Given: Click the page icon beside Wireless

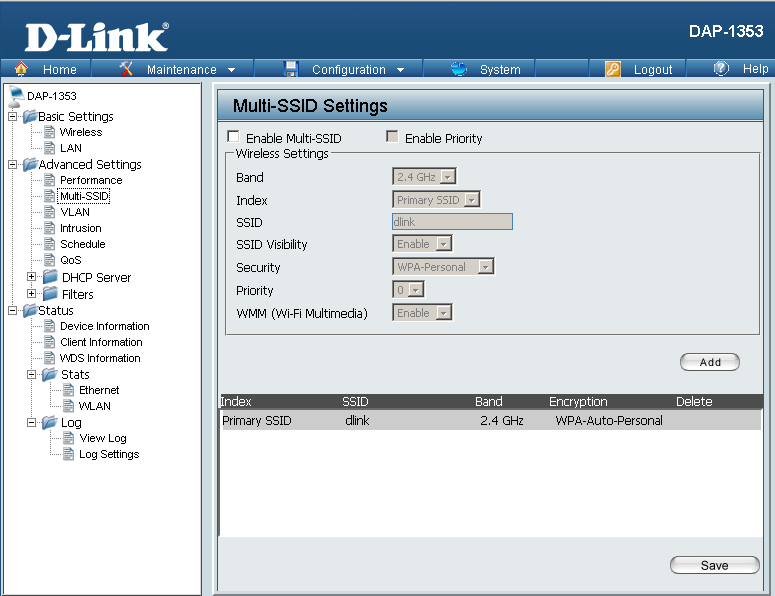Looking at the screenshot, I should 49,132.
